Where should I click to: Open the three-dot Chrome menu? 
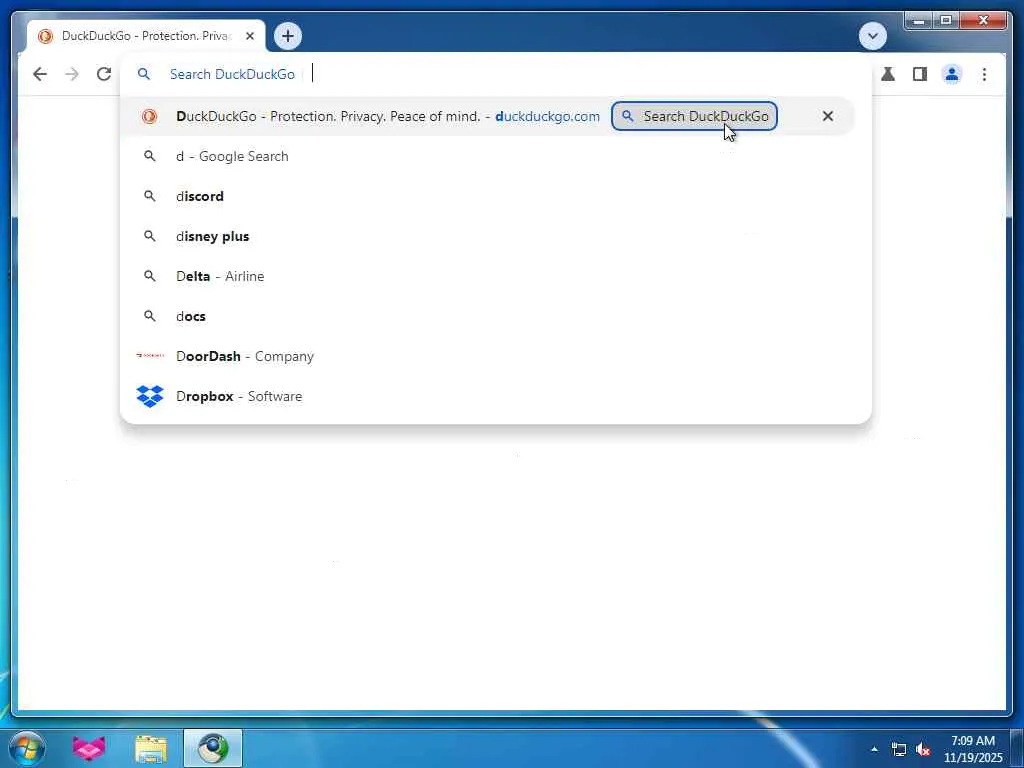point(984,74)
